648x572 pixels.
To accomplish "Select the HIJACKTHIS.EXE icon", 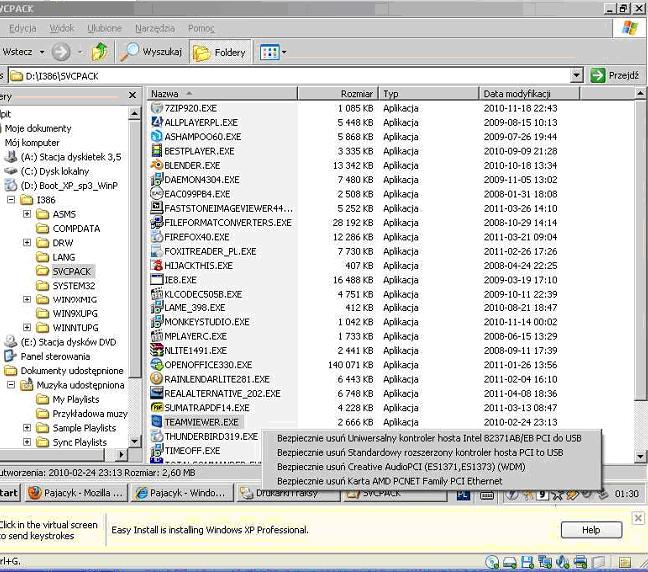I will (x=157, y=265).
